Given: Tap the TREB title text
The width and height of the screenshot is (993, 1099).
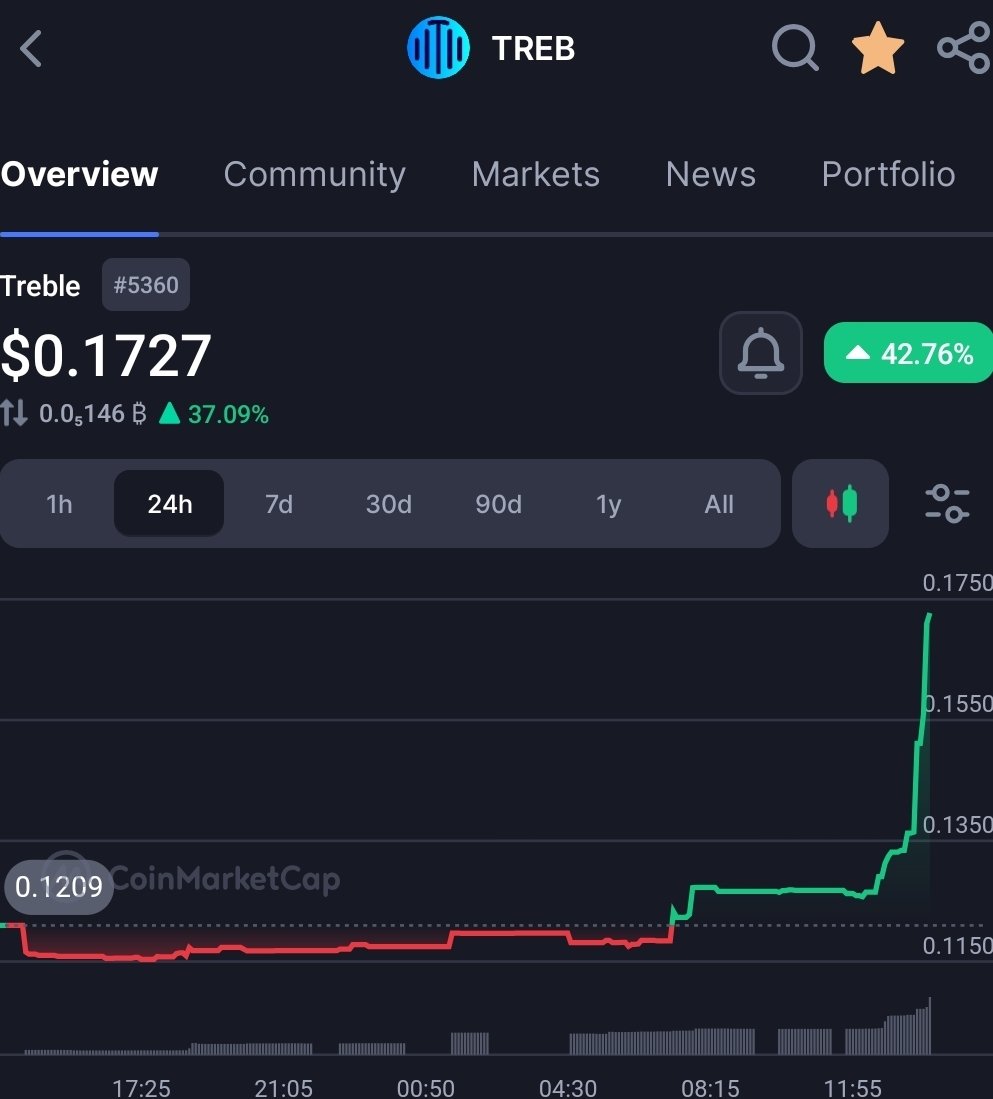Looking at the screenshot, I should click(533, 48).
